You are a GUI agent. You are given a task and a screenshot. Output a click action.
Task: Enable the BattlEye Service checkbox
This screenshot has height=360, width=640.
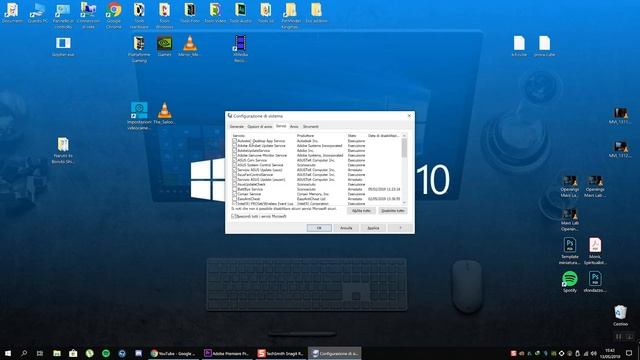(235, 189)
